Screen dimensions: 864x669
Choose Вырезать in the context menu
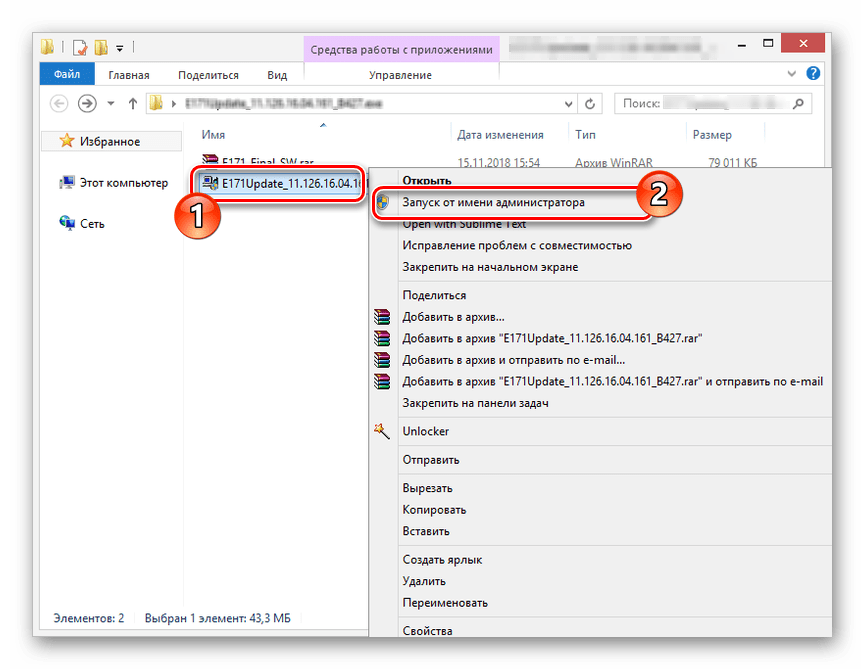[427, 488]
